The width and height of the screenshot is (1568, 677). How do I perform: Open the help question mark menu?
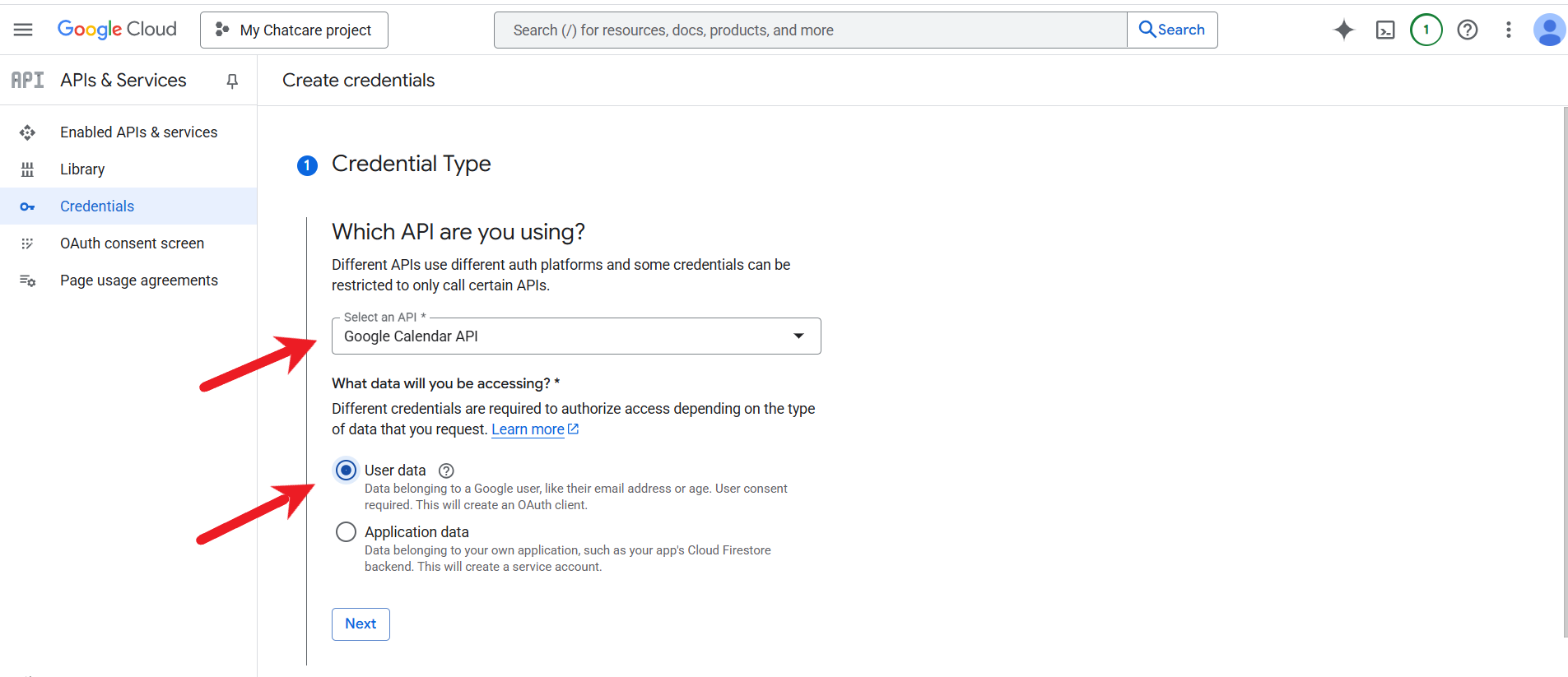click(x=1468, y=30)
